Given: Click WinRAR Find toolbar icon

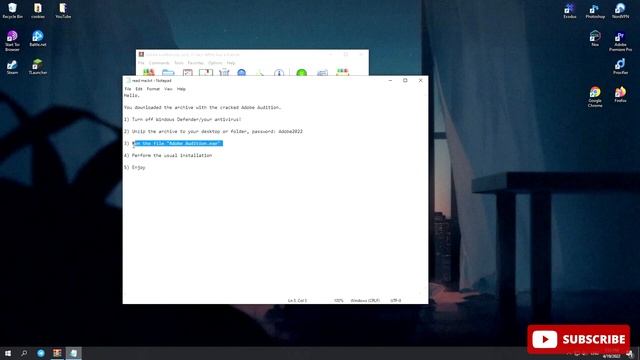Looking at the screenshot, I should 242,73.
